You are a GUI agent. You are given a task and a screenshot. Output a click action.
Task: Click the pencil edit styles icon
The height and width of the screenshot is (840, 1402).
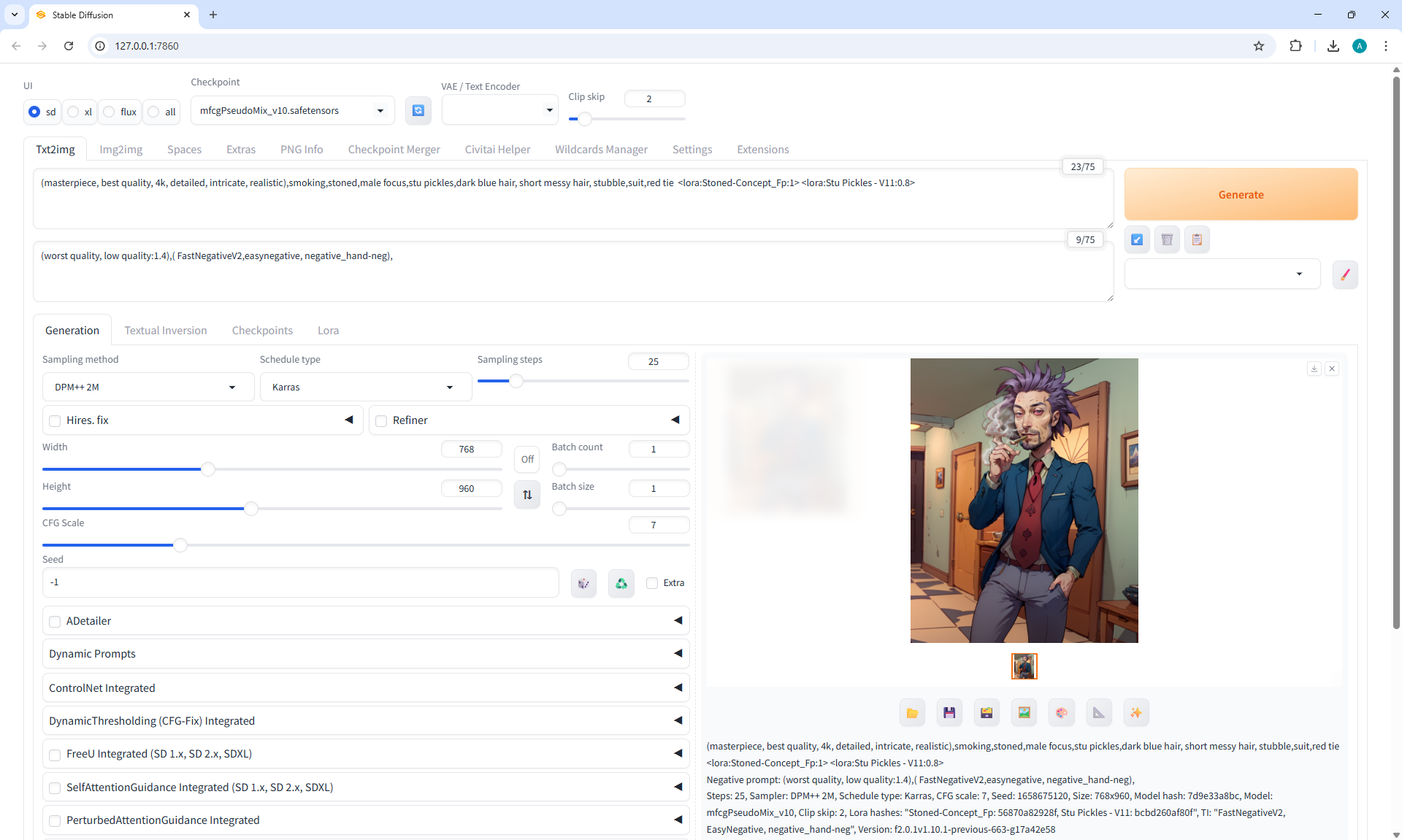tap(1344, 274)
